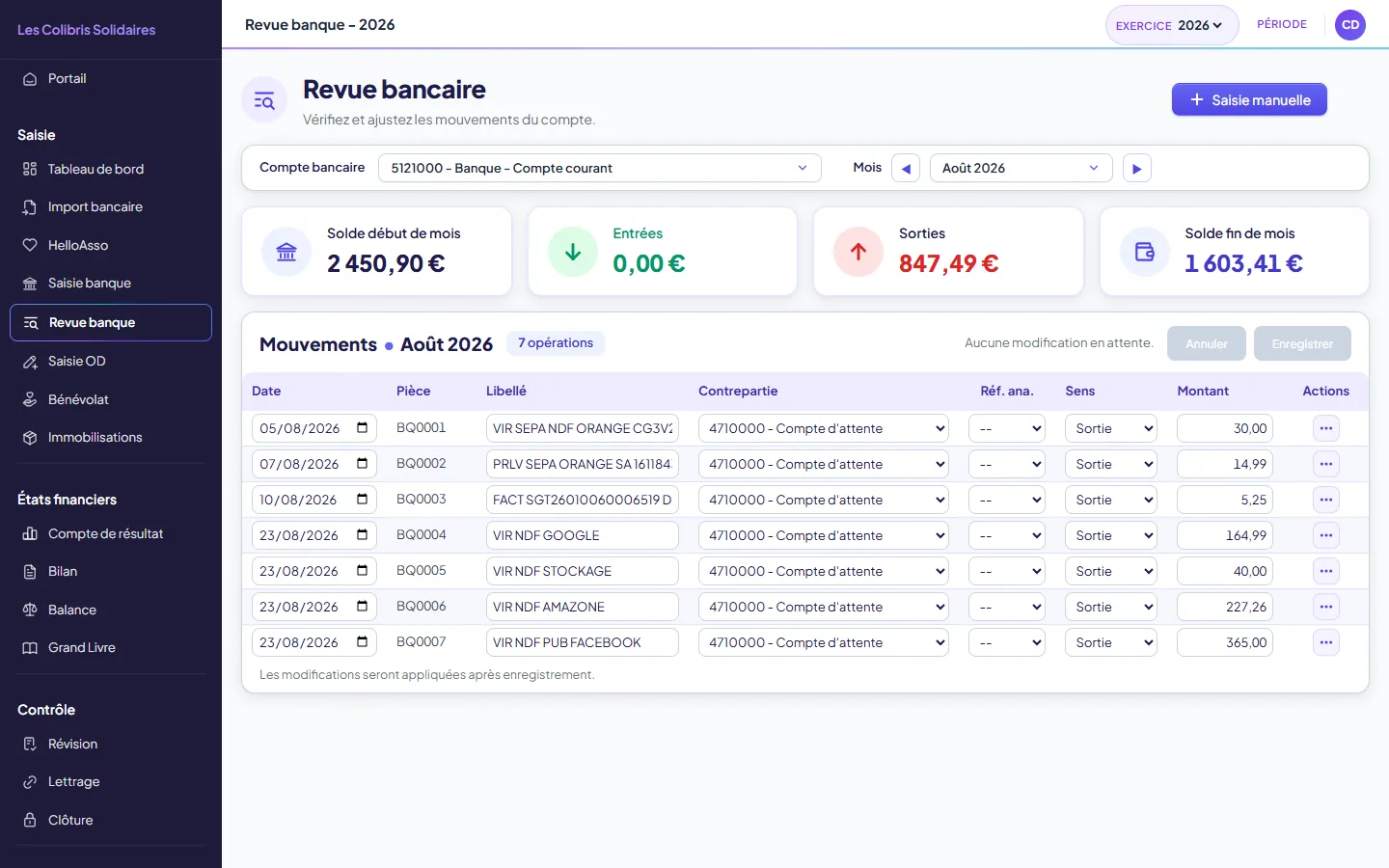The image size is (1389, 868).
Task: Open the Compte bancaire dropdown
Action: [x=600, y=168]
